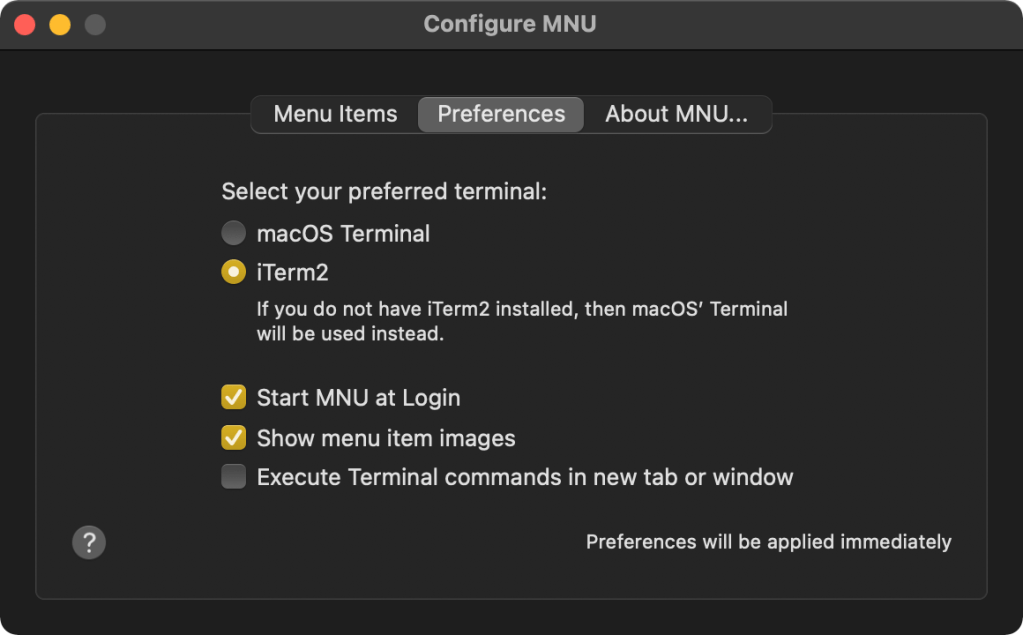The image size is (1023, 635).
Task: Click the iTerm2 text label
Action: [x=290, y=271]
